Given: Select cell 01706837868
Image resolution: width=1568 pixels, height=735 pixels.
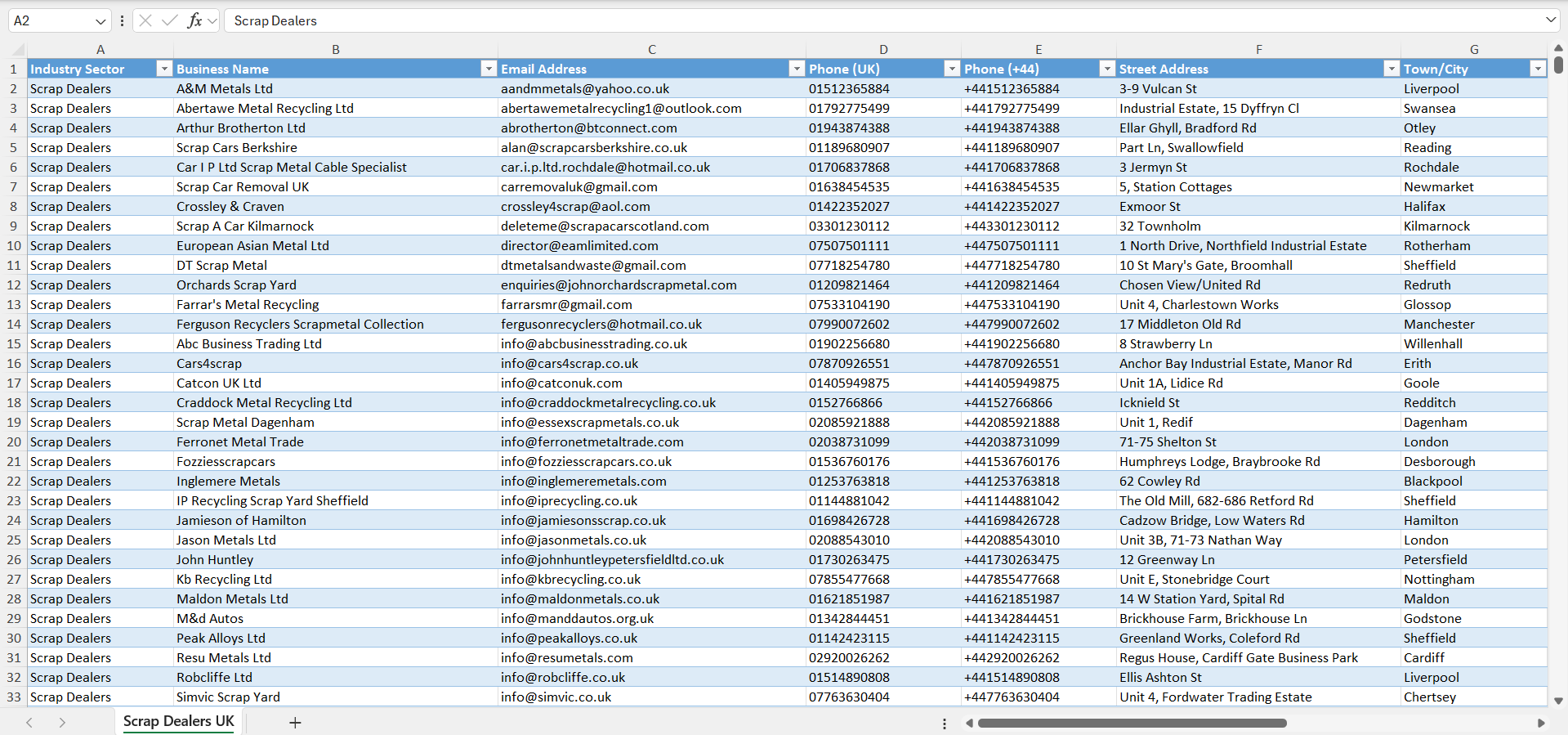Looking at the screenshot, I should coord(883,167).
